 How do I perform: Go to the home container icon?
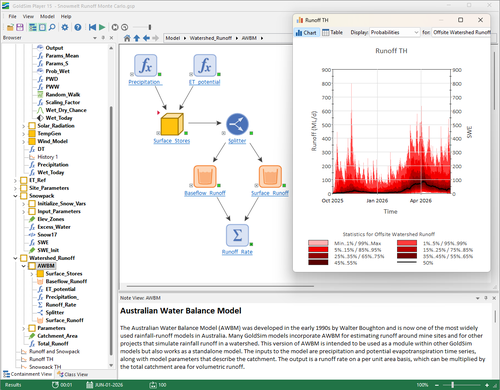pos(127,38)
